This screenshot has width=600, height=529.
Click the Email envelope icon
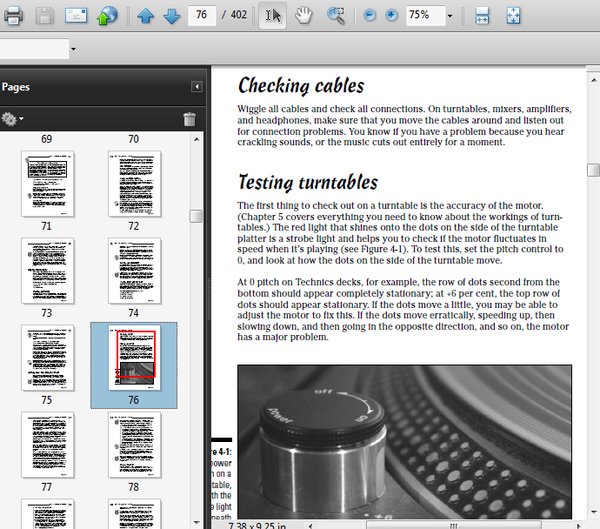coord(75,15)
